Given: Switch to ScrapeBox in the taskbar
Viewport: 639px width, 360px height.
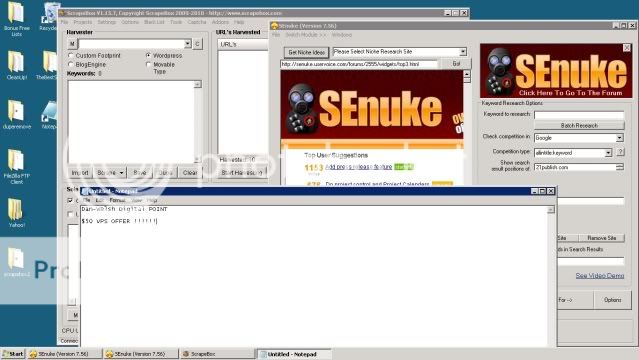Looking at the screenshot, I should tap(217, 354).
